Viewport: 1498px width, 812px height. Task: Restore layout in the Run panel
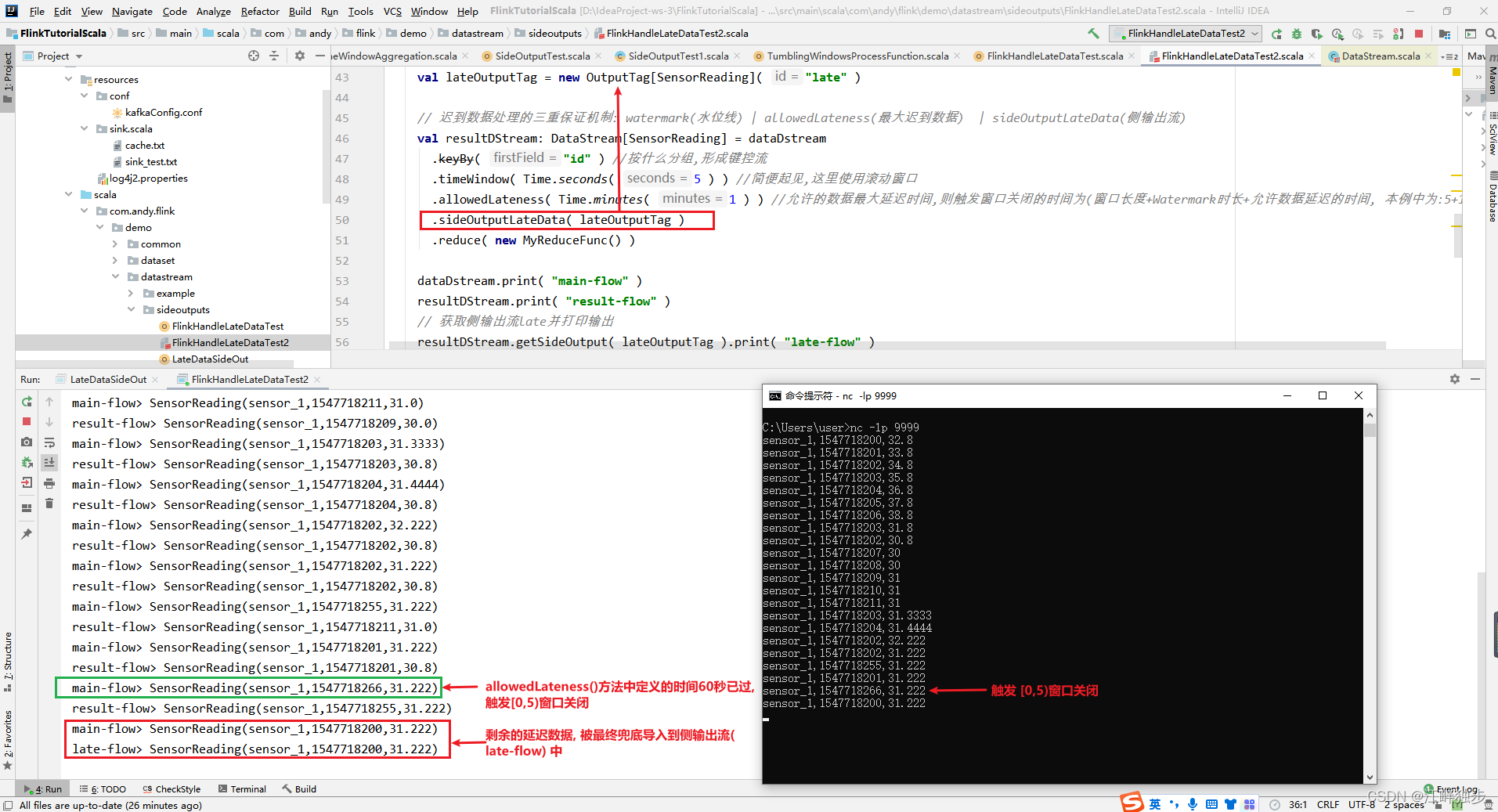click(27, 507)
